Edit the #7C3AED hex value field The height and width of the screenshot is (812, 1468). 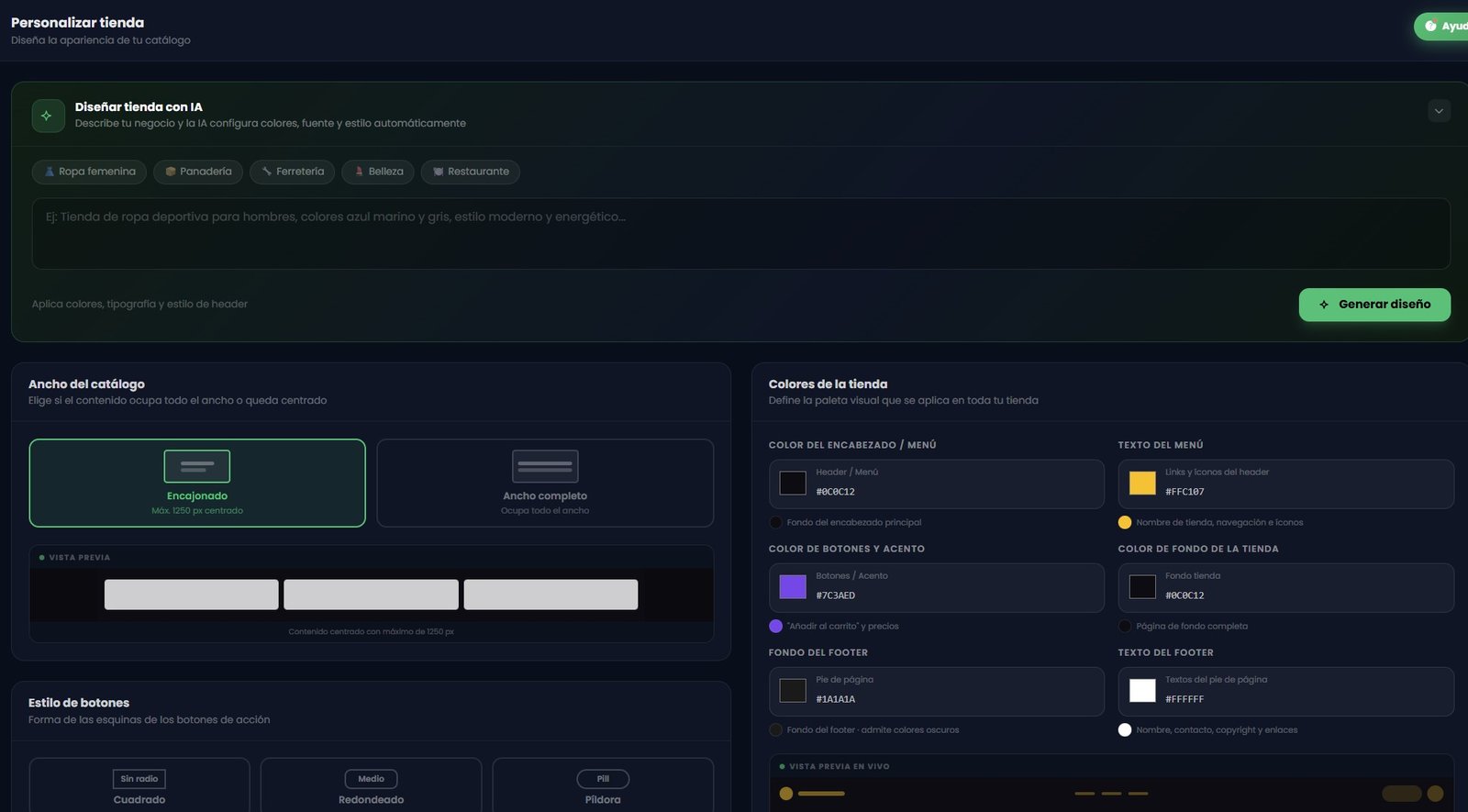click(x=836, y=595)
